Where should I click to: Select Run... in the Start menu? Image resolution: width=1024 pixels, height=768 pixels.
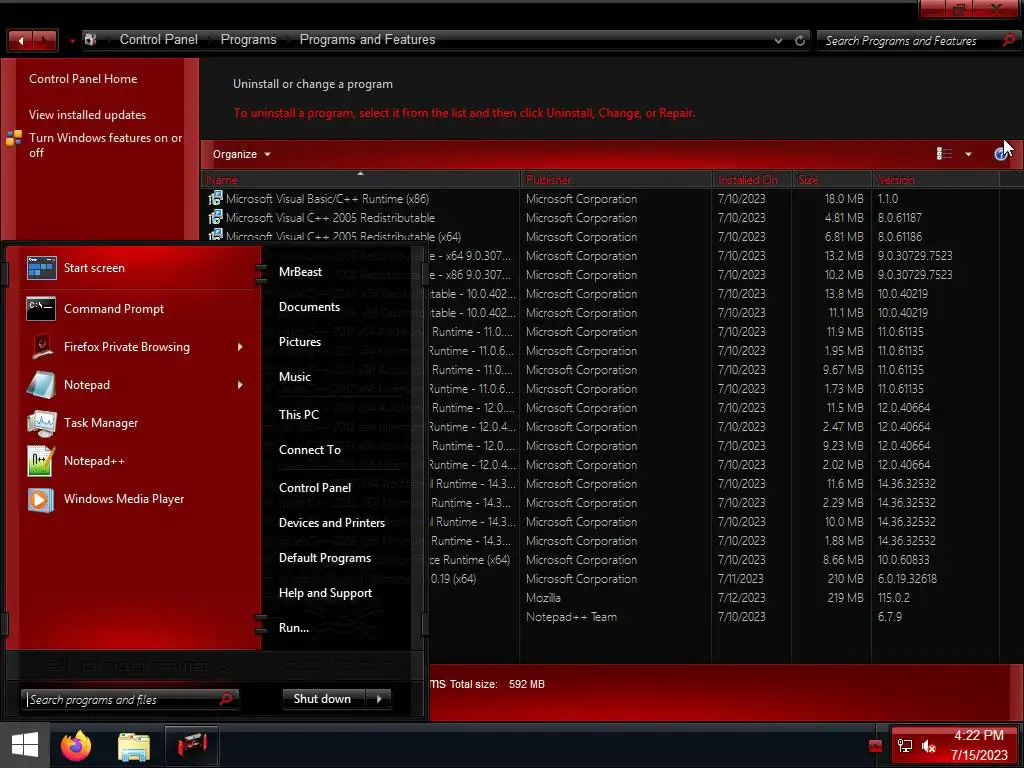click(294, 628)
